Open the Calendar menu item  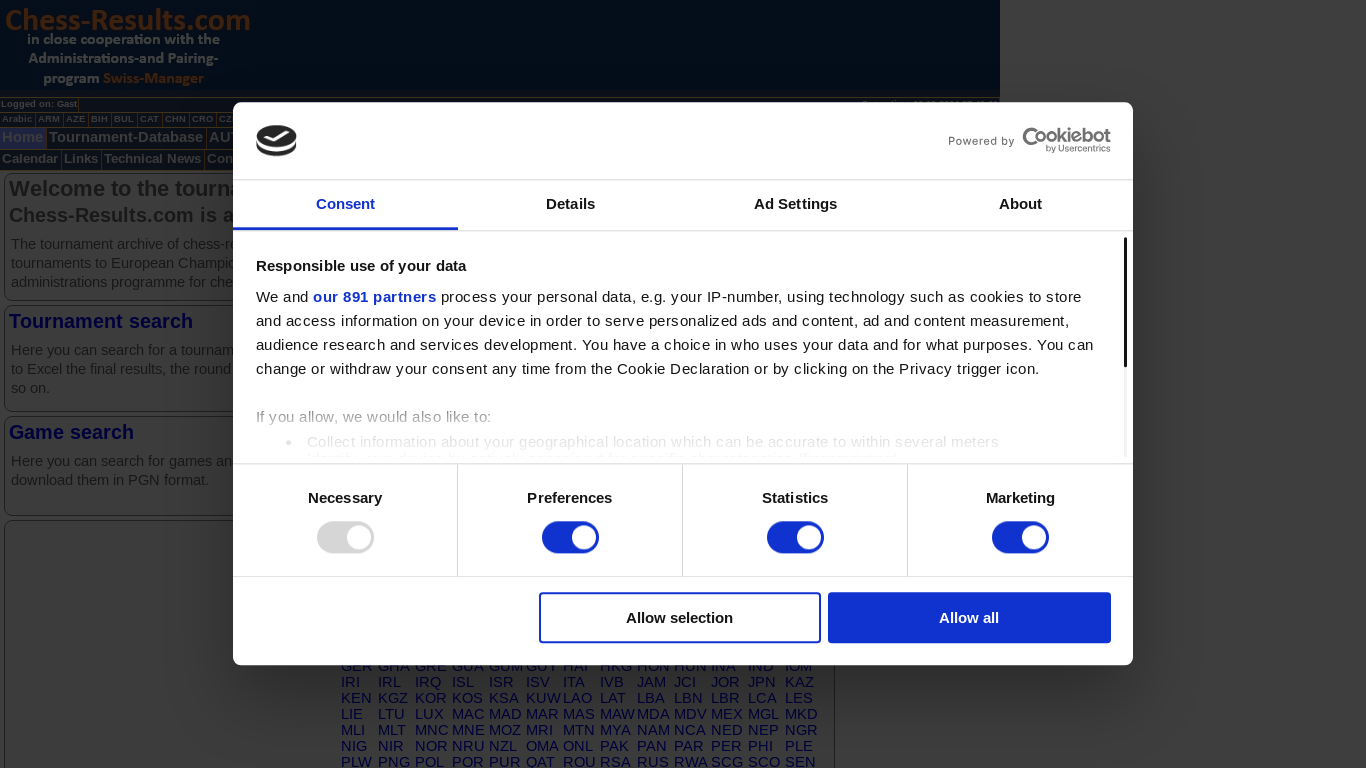coord(30,159)
